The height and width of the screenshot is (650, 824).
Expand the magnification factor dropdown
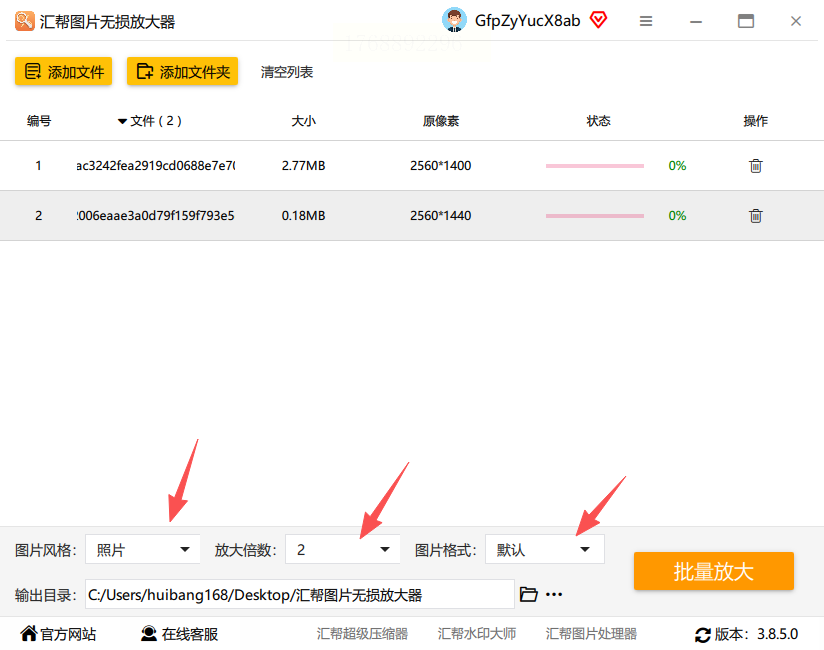coord(343,550)
